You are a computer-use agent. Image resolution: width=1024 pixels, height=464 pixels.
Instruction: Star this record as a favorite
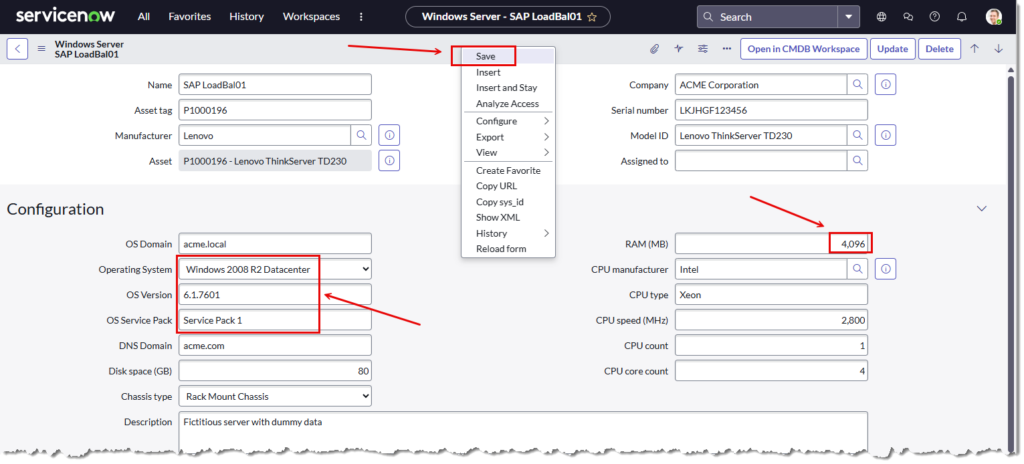(x=592, y=17)
